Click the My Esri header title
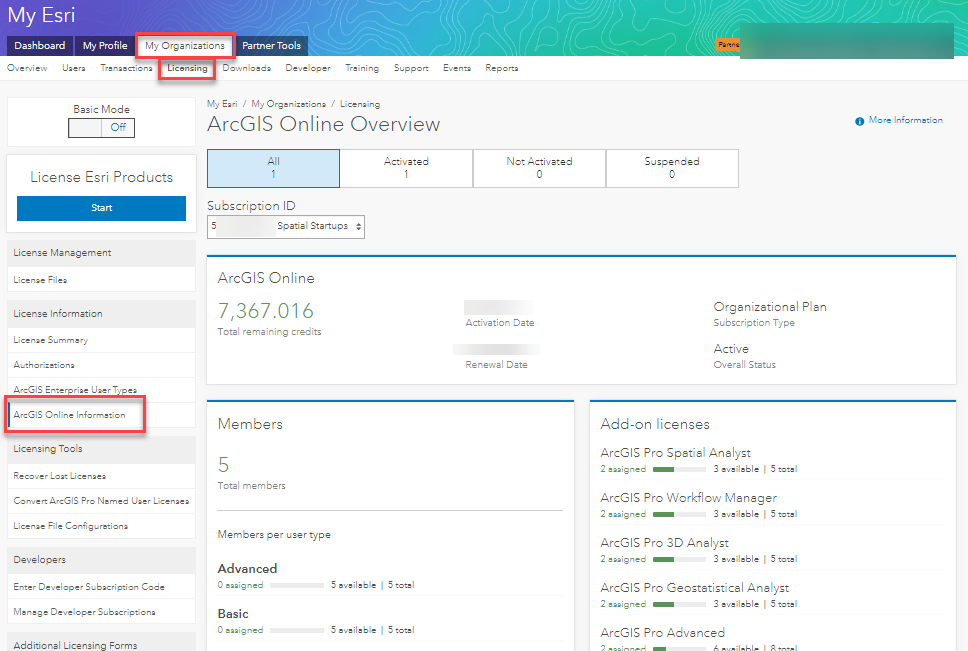Screen dimensions: 968x651 41,15
